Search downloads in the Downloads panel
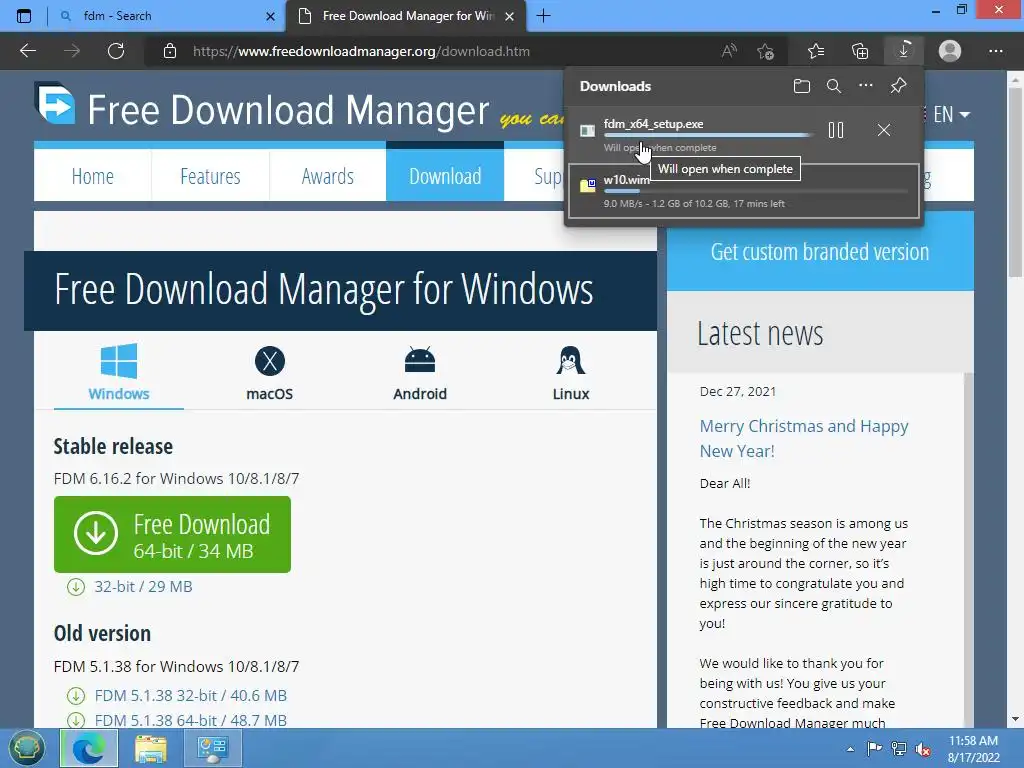 834,86
